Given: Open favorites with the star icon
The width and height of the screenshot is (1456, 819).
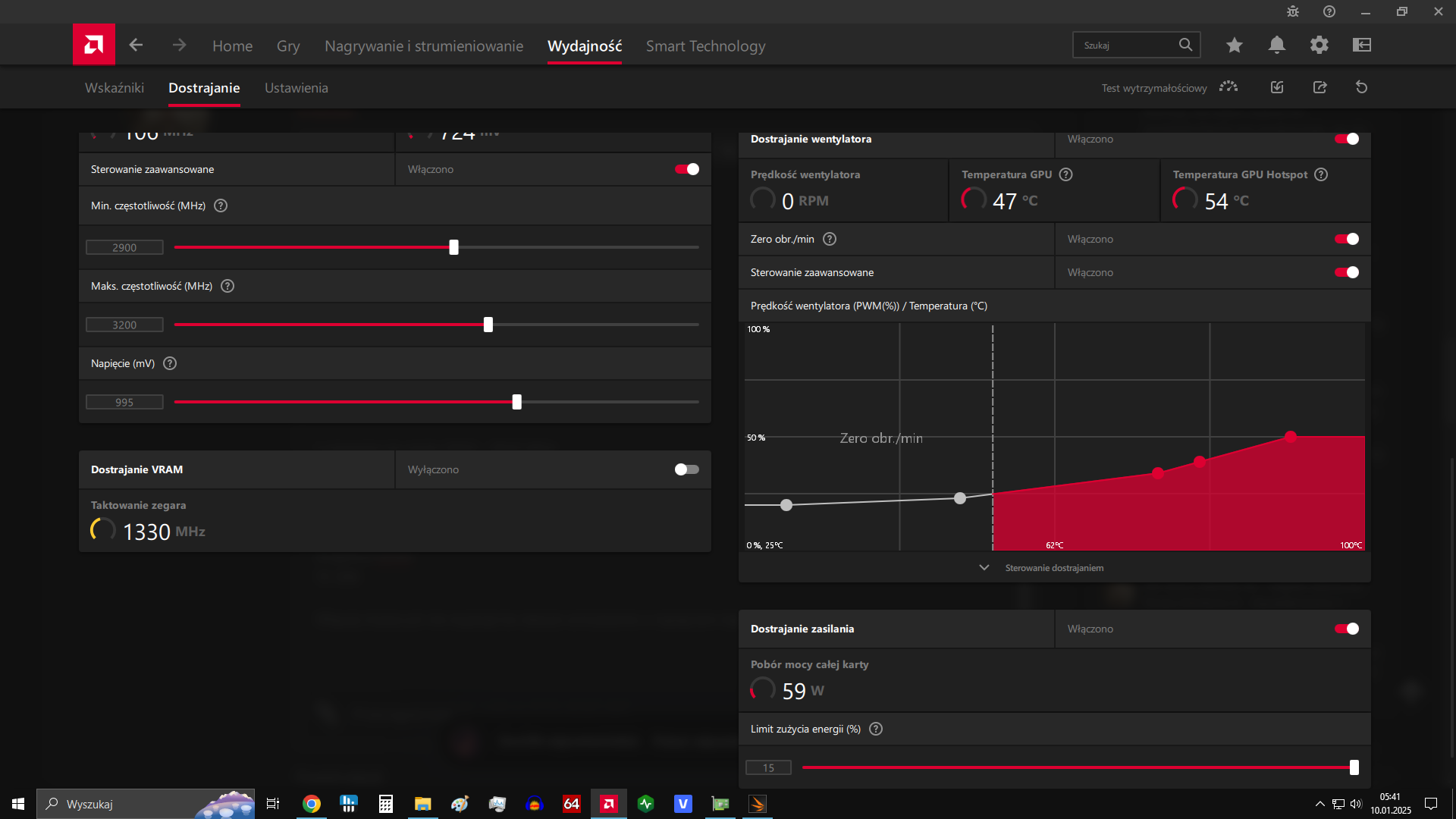Looking at the screenshot, I should 1234,45.
